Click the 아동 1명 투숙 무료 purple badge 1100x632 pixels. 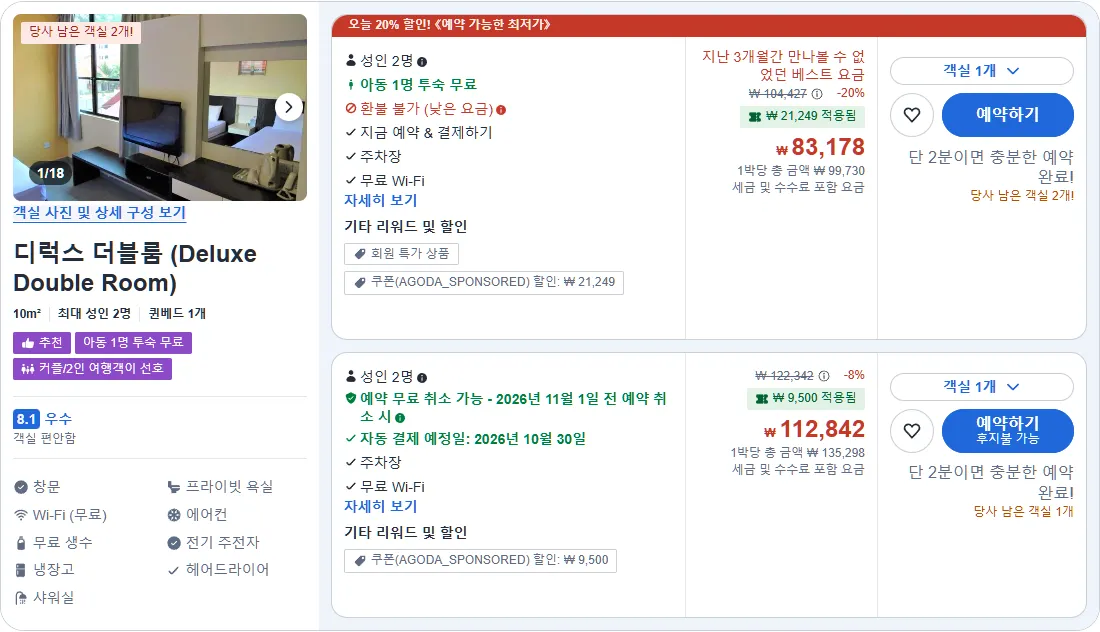(133, 342)
